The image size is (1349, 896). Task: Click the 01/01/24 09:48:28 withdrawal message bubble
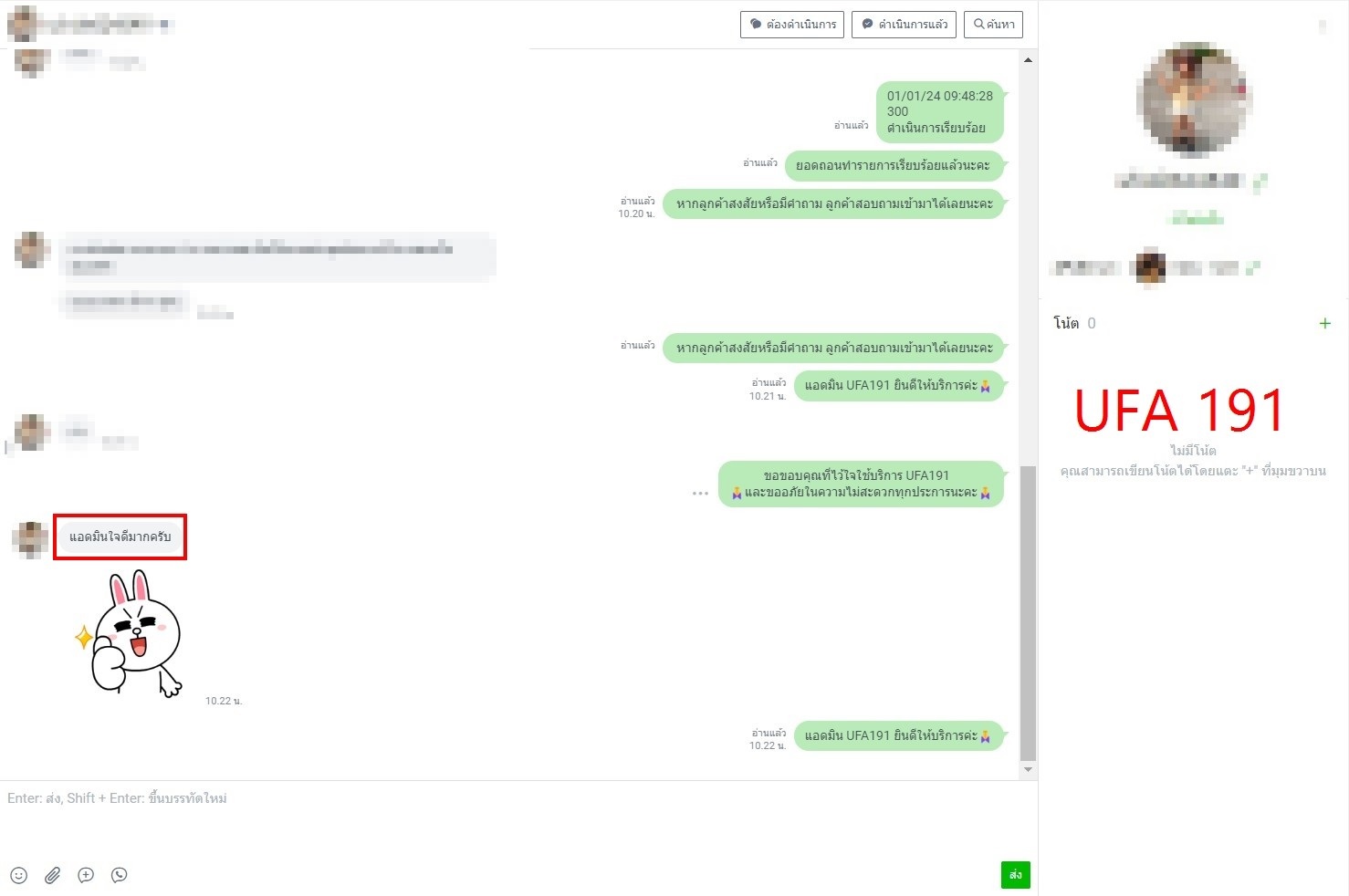[940, 112]
